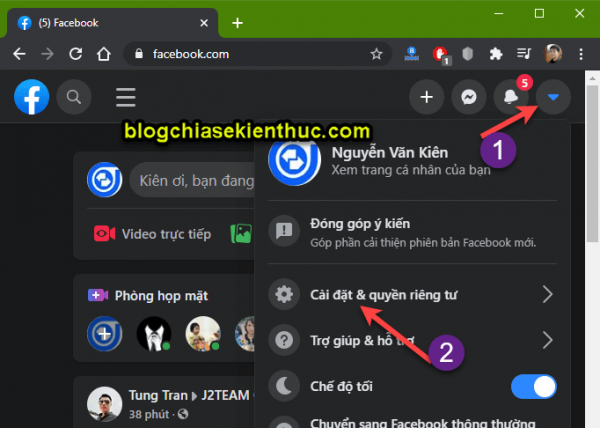Click Tung Tran's post avatar
Viewport: 600px width, 428px height.
point(104,404)
